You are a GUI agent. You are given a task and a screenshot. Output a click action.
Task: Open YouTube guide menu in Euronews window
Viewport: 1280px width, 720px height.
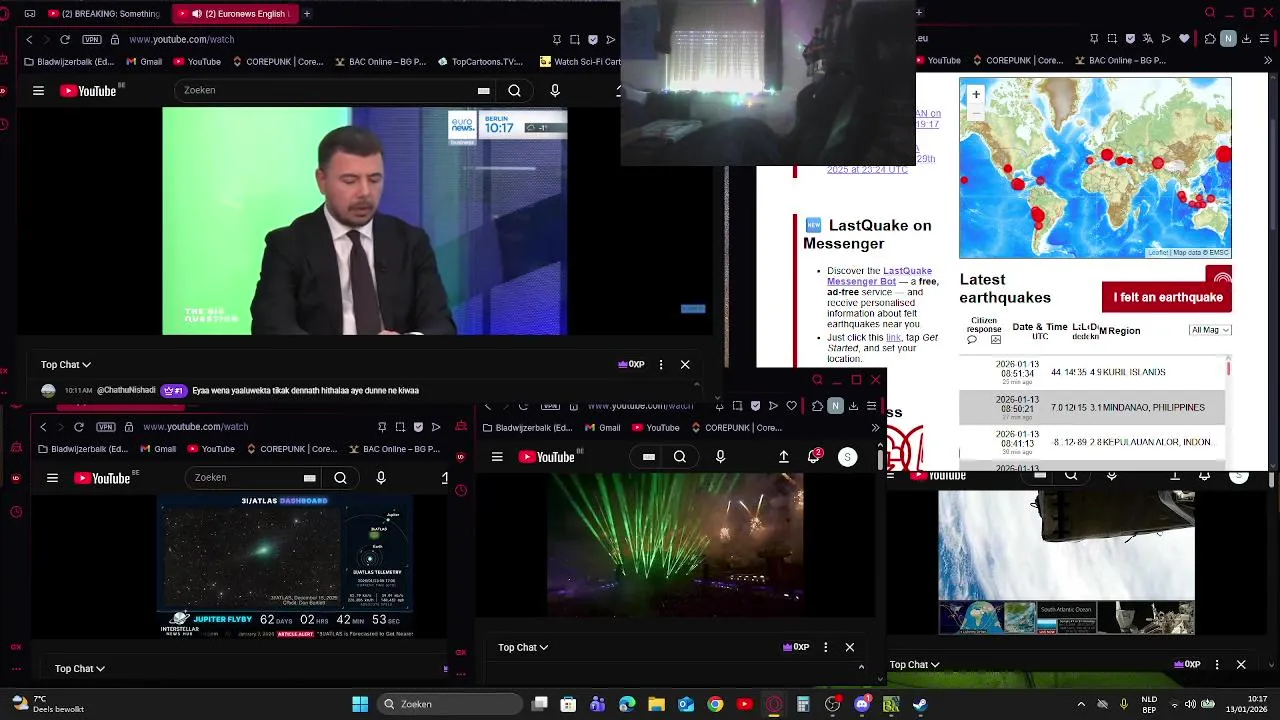(x=38, y=91)
